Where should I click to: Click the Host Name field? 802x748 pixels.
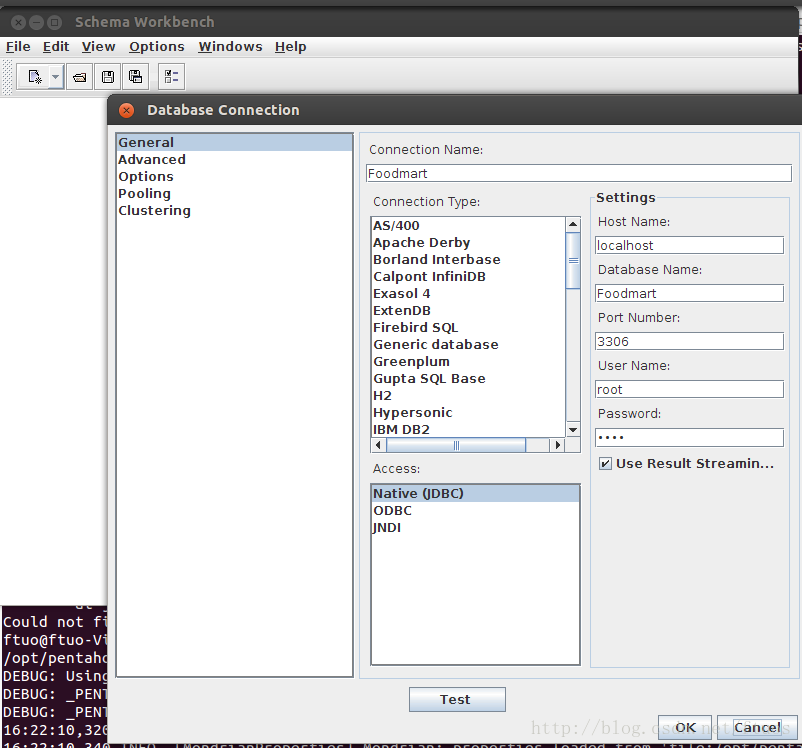tap(689, 245)
